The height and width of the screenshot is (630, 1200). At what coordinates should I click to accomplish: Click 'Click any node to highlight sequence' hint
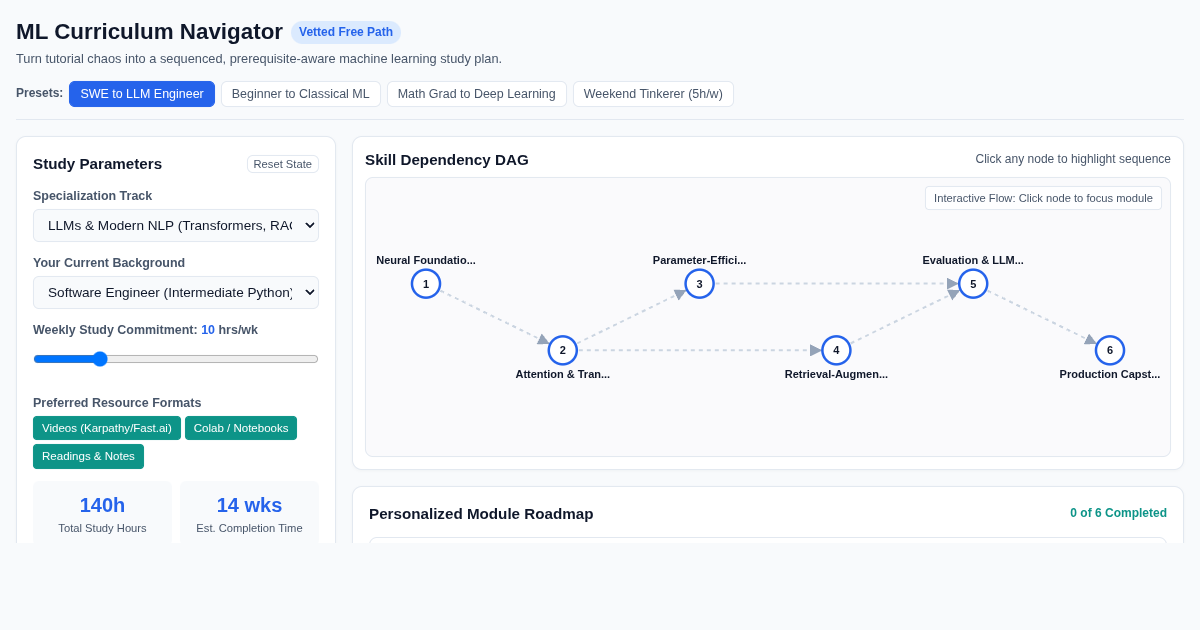pos(1073,159)
